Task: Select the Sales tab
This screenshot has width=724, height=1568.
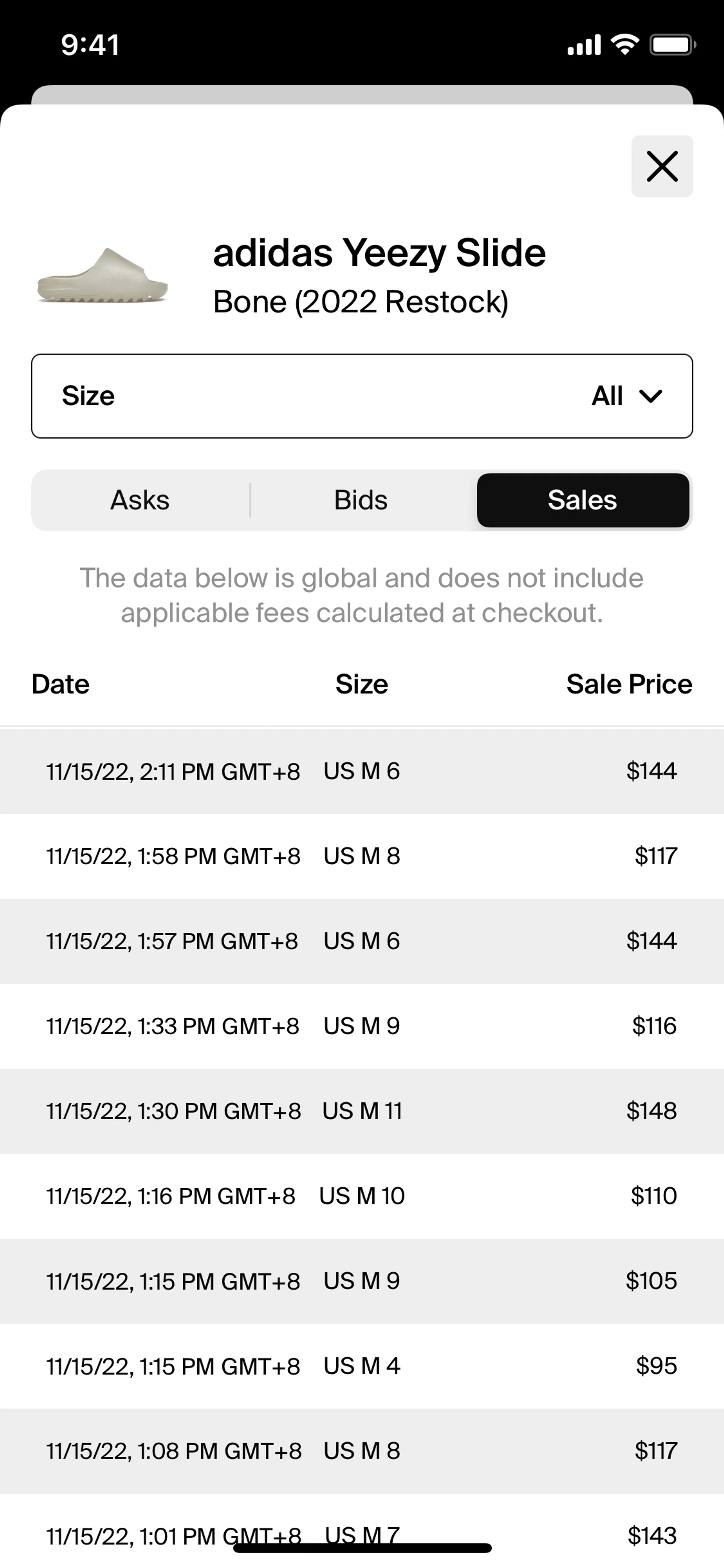Action: point(582,500)
